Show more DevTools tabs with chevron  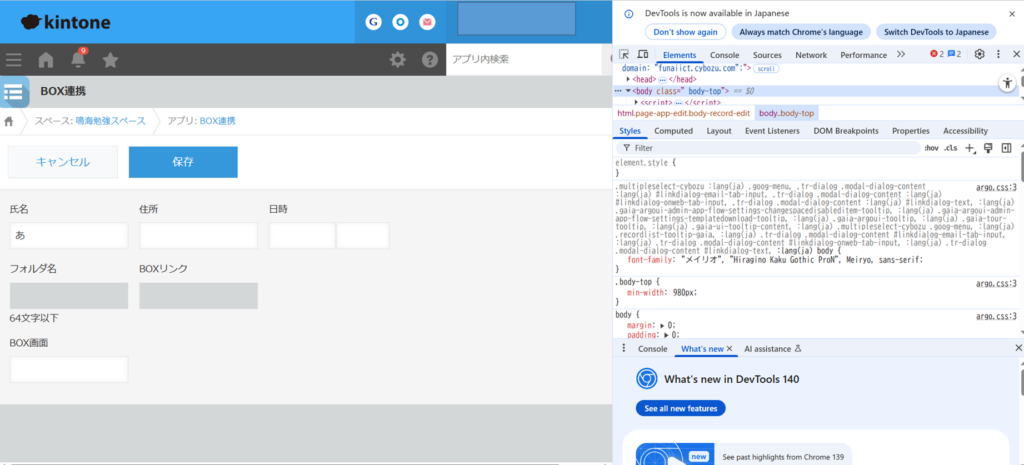[x=901, y=55]
